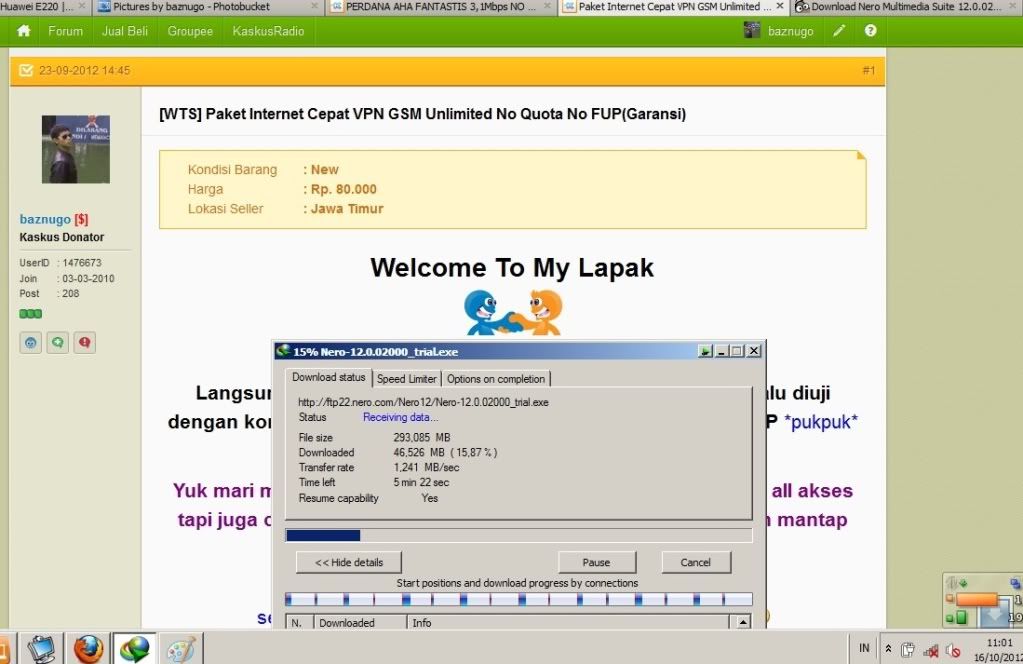Click the scroll-up arrow of the connections list
The image size is (1023, 664).
[743, 622]
